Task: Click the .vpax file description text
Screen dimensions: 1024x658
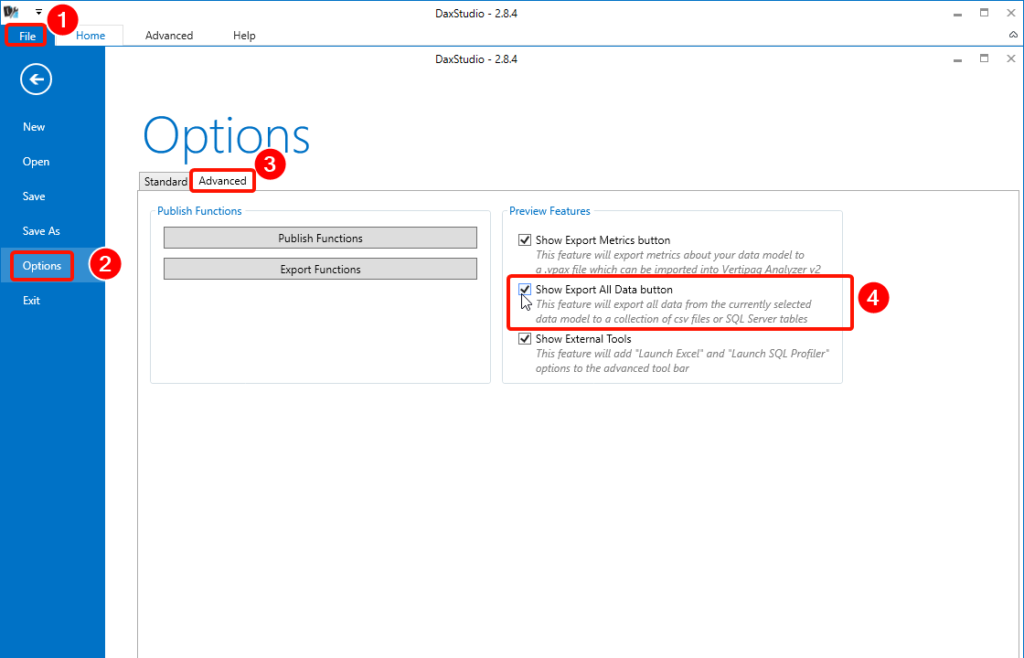Action: pyautogui.click(x=678, y=262)
